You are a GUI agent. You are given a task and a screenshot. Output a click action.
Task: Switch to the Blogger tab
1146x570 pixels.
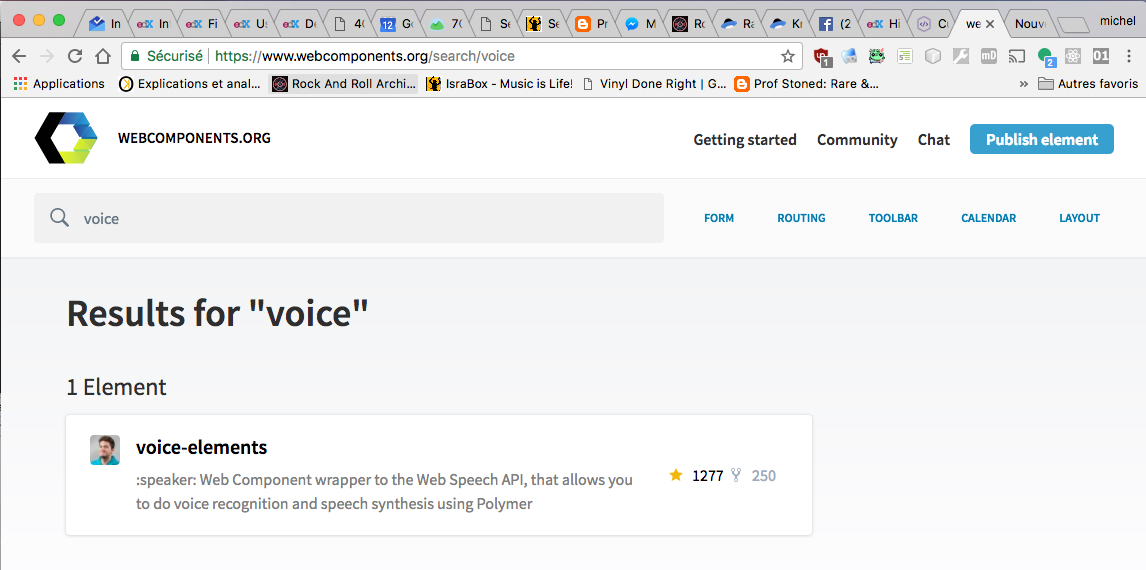[591, 24]
